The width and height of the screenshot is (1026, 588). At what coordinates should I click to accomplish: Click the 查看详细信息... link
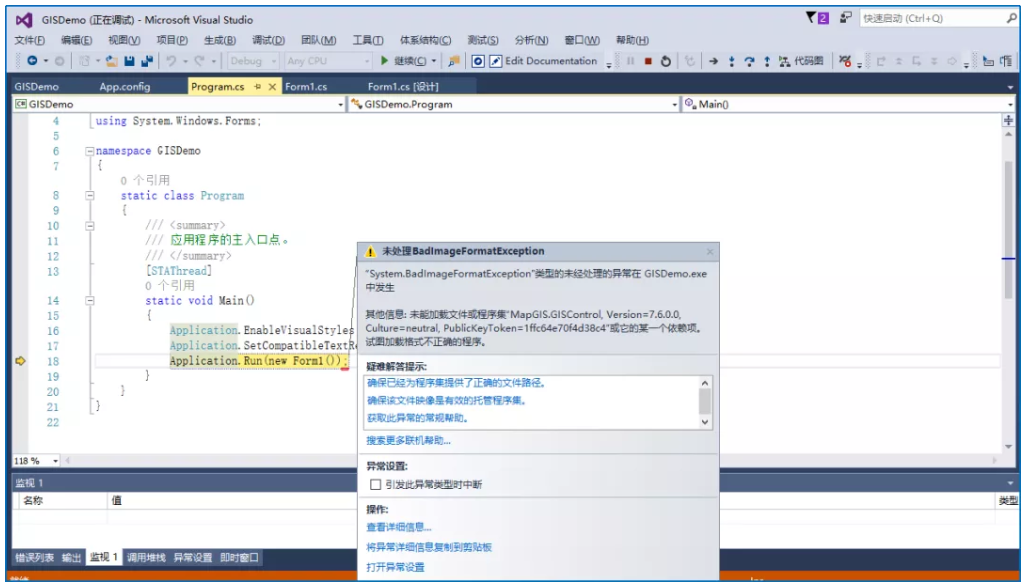398,527
